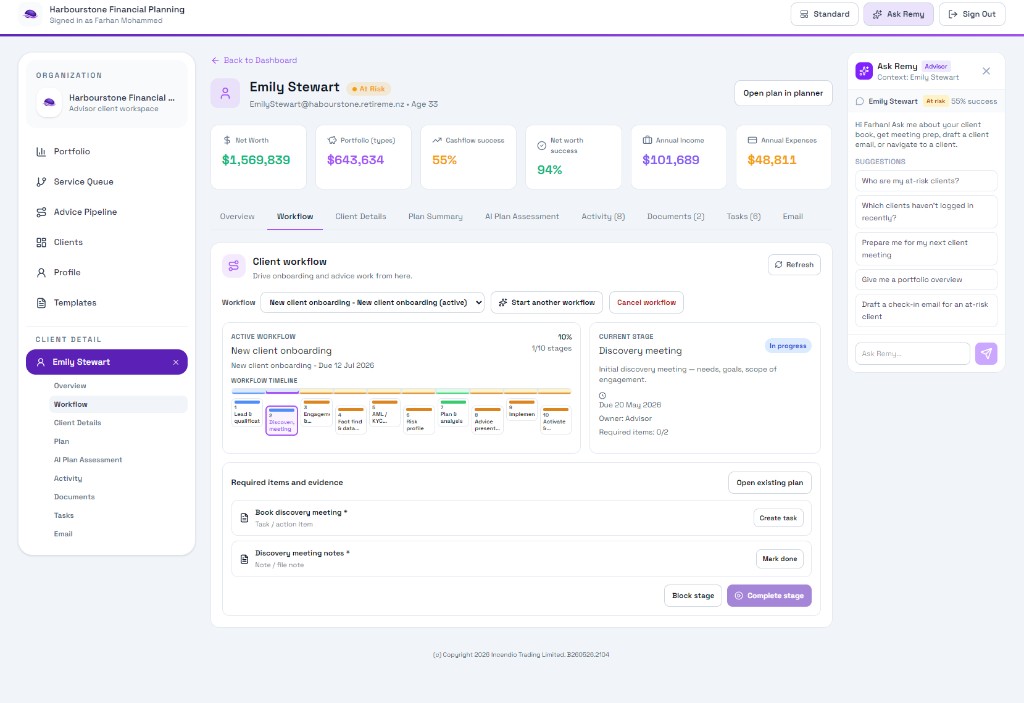Click the Annual Expenses card icon
1024x703 pixels.
click(752, 140)
